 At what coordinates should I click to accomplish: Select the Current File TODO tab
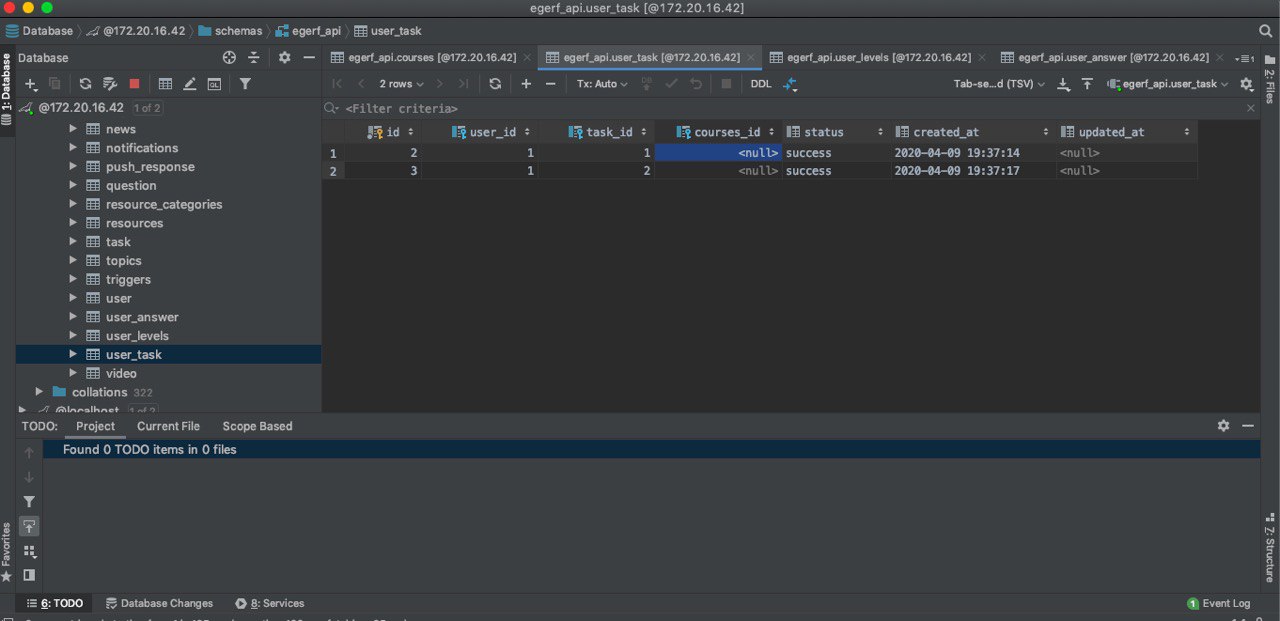pyautogui.click(x=168, y=426)
